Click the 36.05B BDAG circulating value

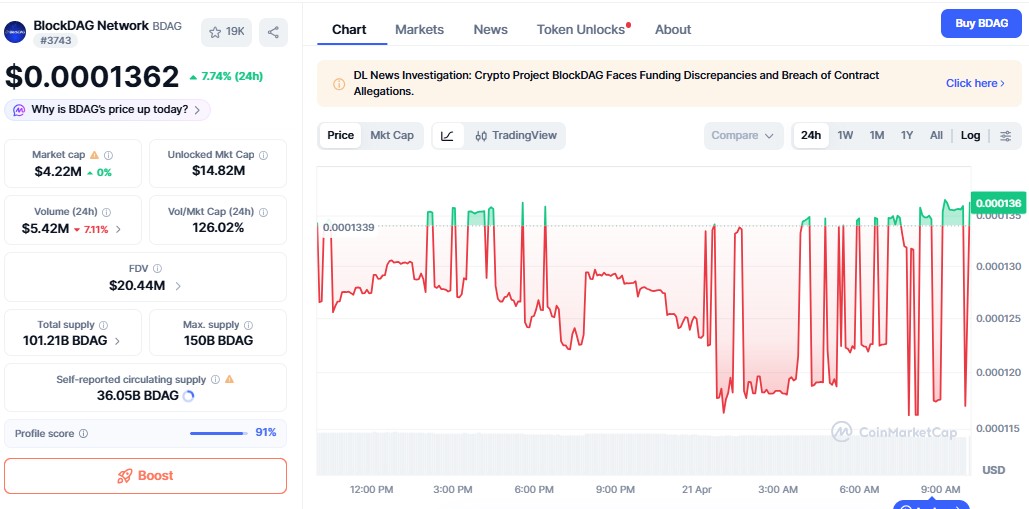[x=138, y=396]
